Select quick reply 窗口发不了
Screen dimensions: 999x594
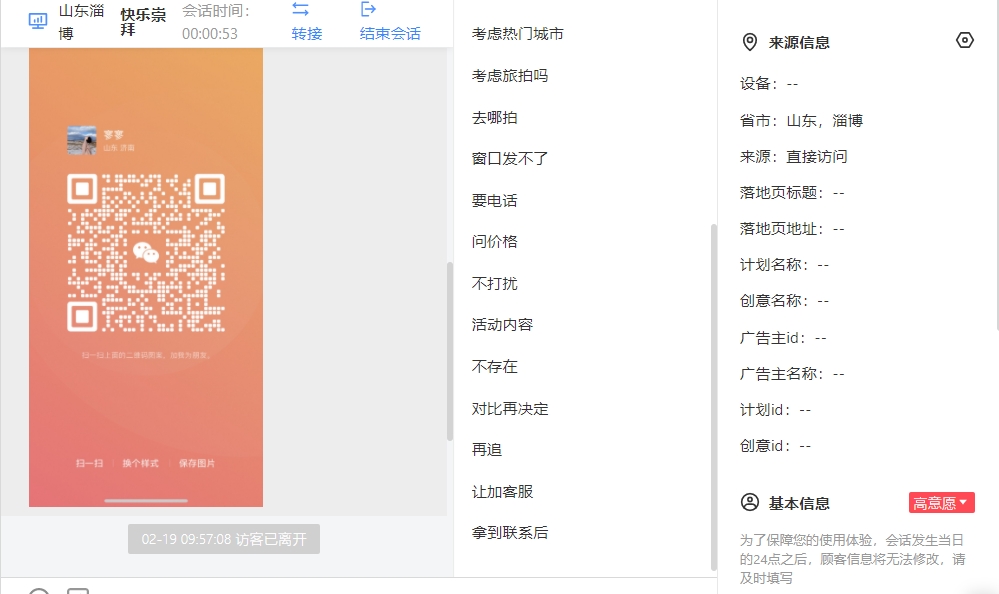coord(510,159)
